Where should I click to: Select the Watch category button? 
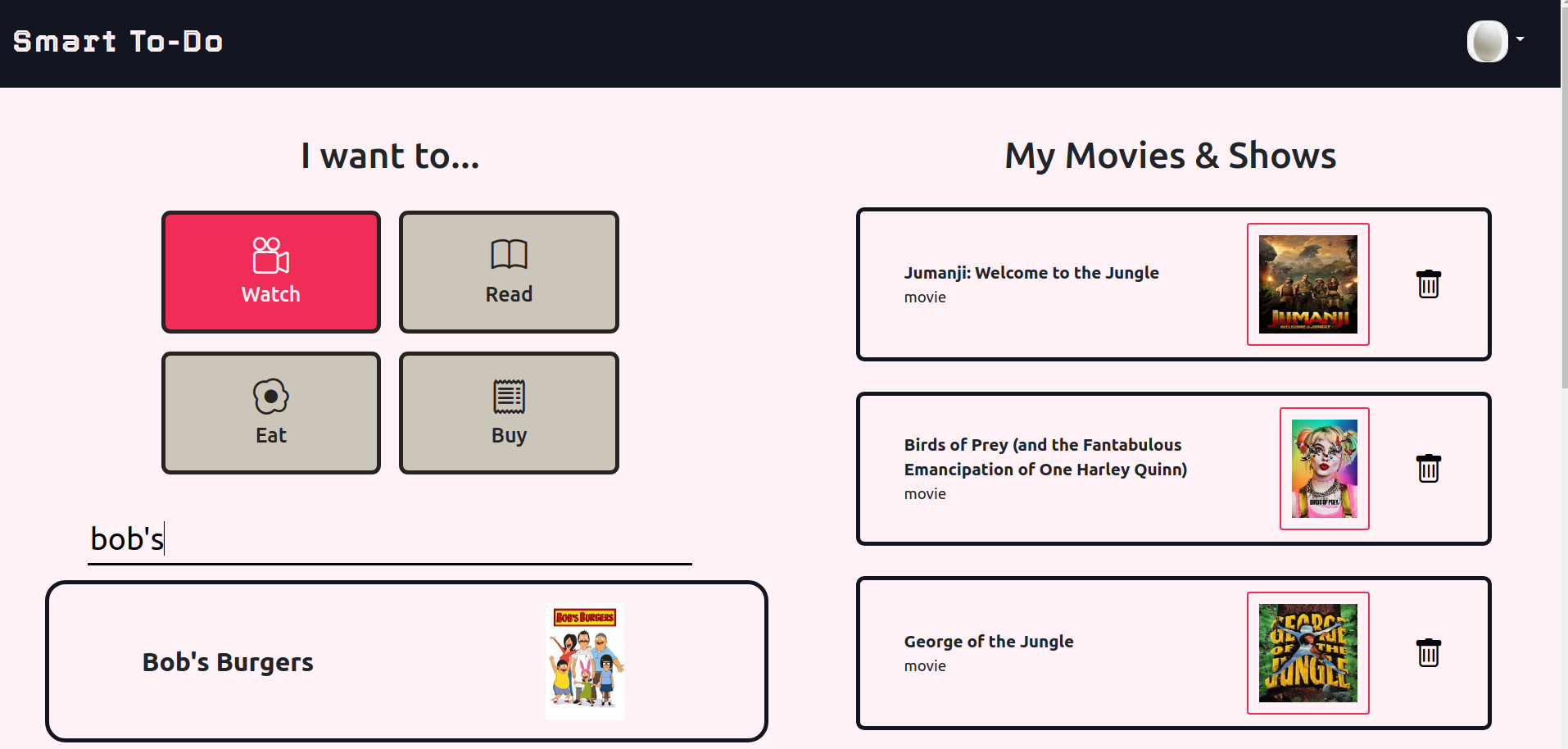click(271, 272)
